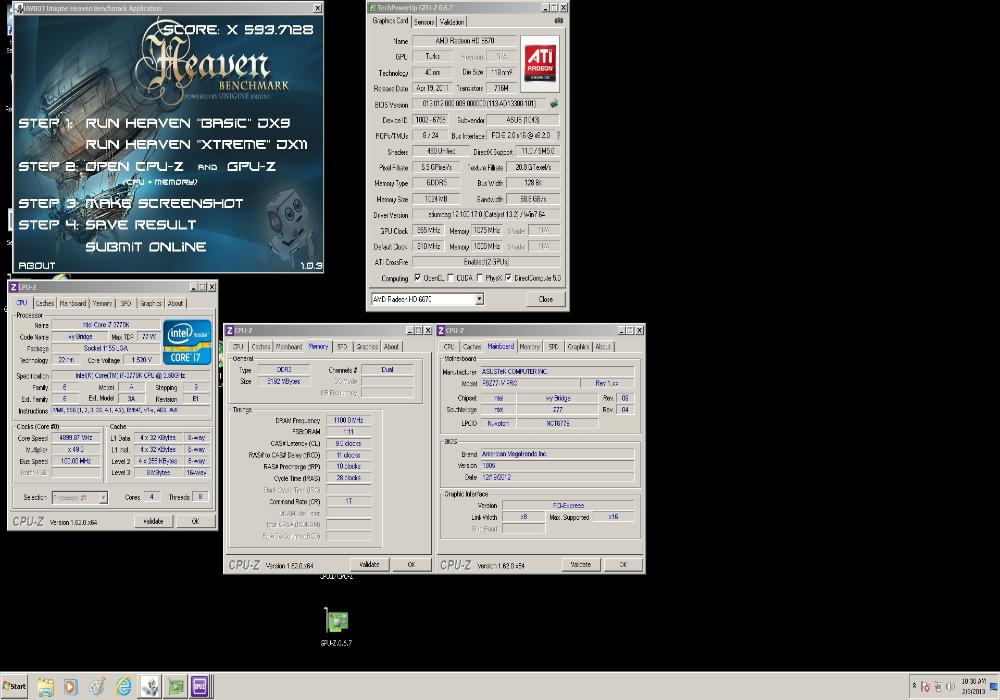
Task: Click the Z icon in CPU-Z mainboard window title
Action: pos(441,330)
